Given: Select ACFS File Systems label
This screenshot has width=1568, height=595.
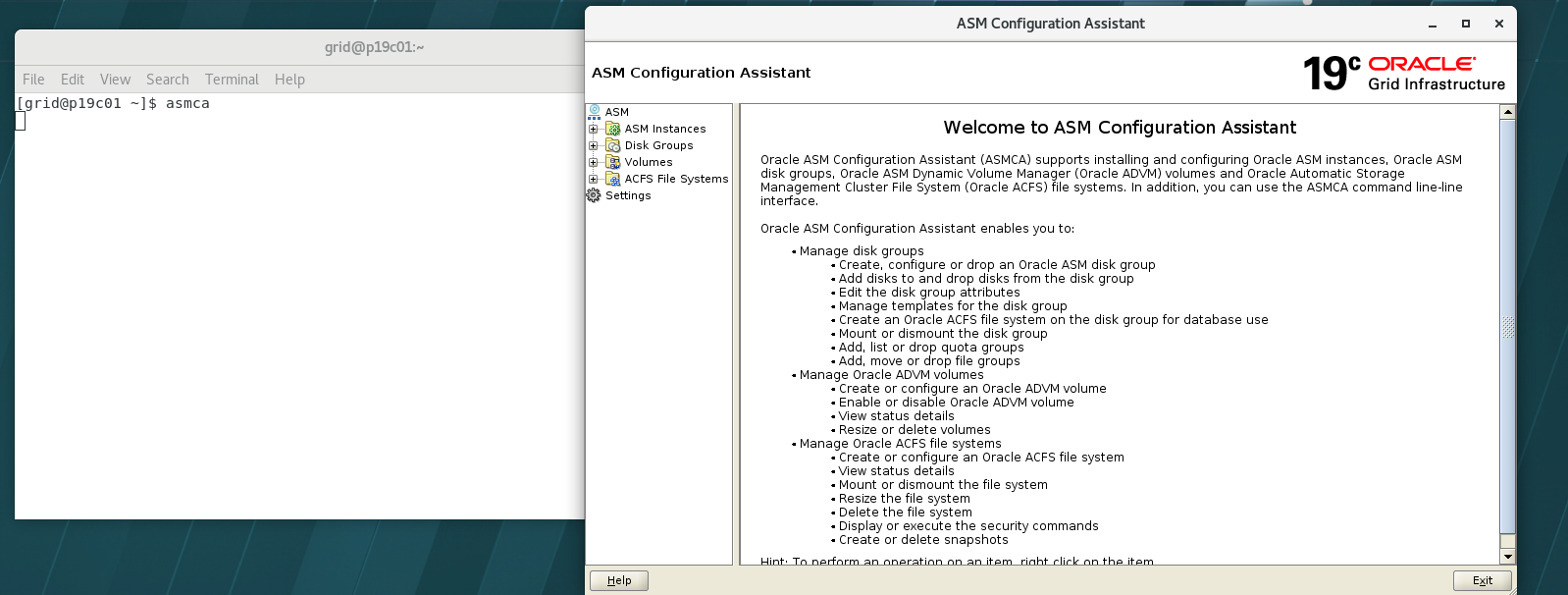Looking at the screenshot, I should coord(677,179).
